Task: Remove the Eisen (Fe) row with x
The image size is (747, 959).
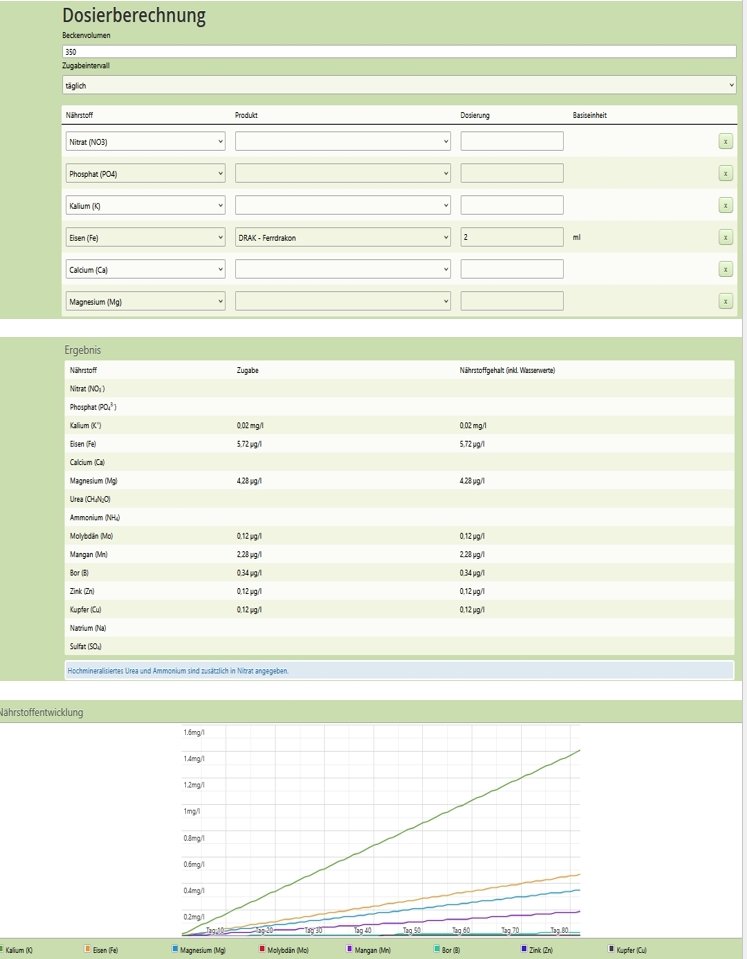Action: [725, 237]
